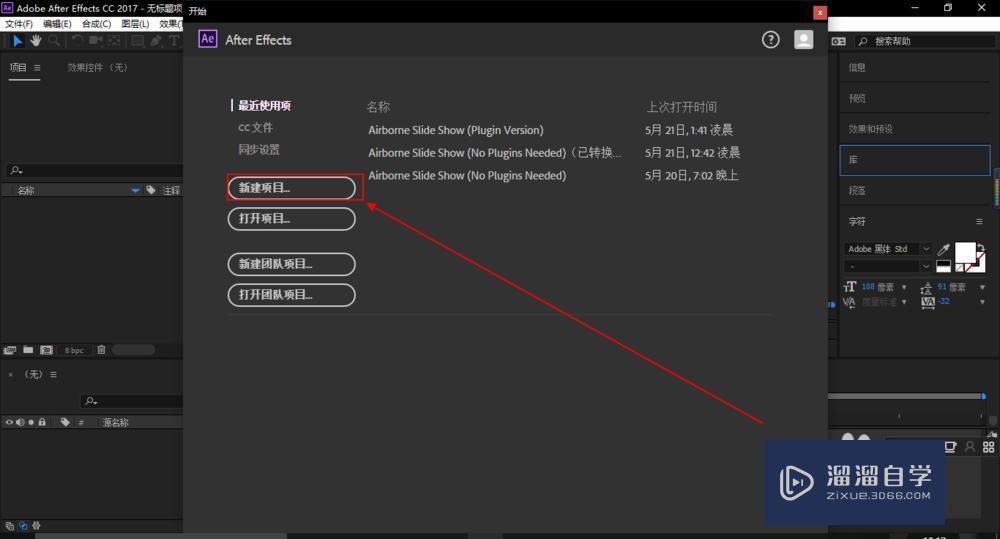Create a new composition from project footer
Viewport: 1000px width, 539px height.
(x=47, y=350)
